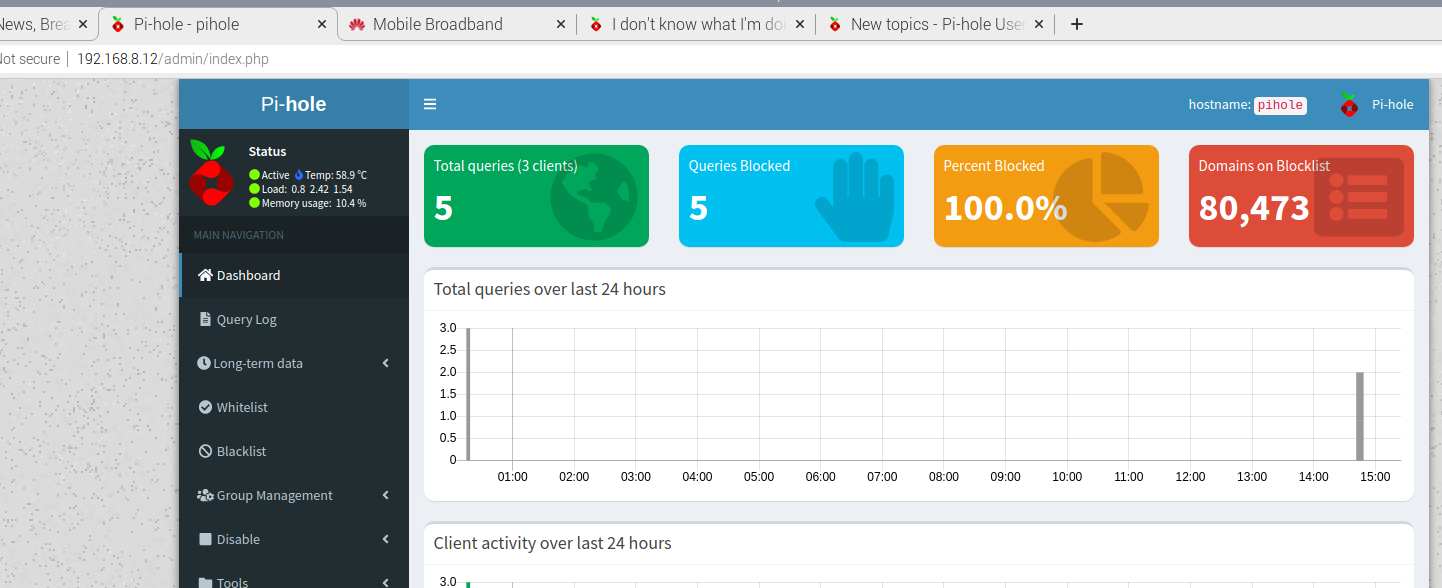Screen dimensions: 1442x588
Task: Switch to the I don't know what I'm doing tab
Action: (696, 24)
